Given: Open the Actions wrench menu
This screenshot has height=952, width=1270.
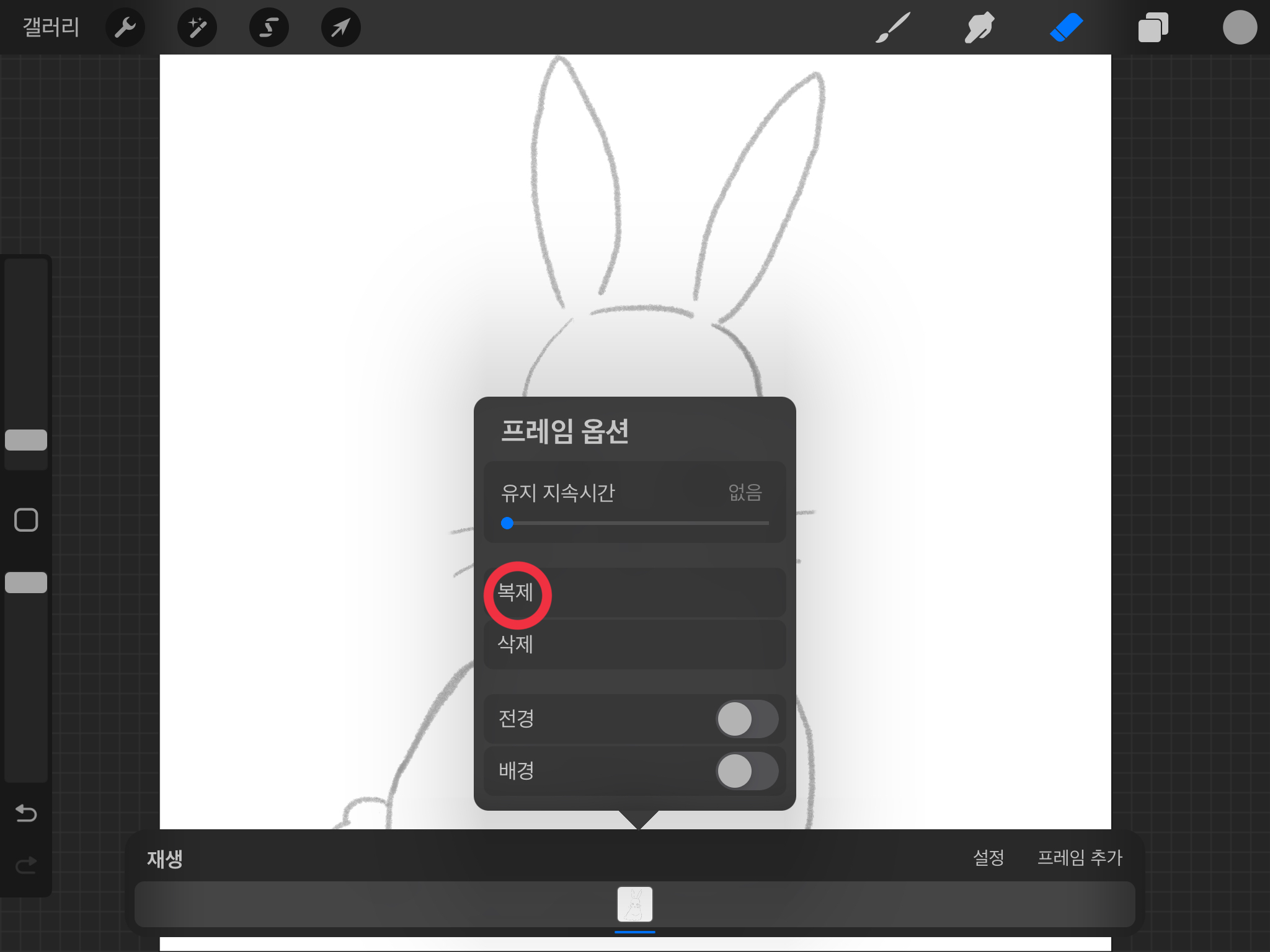Looking at the screenshot, I should [125, 27].
